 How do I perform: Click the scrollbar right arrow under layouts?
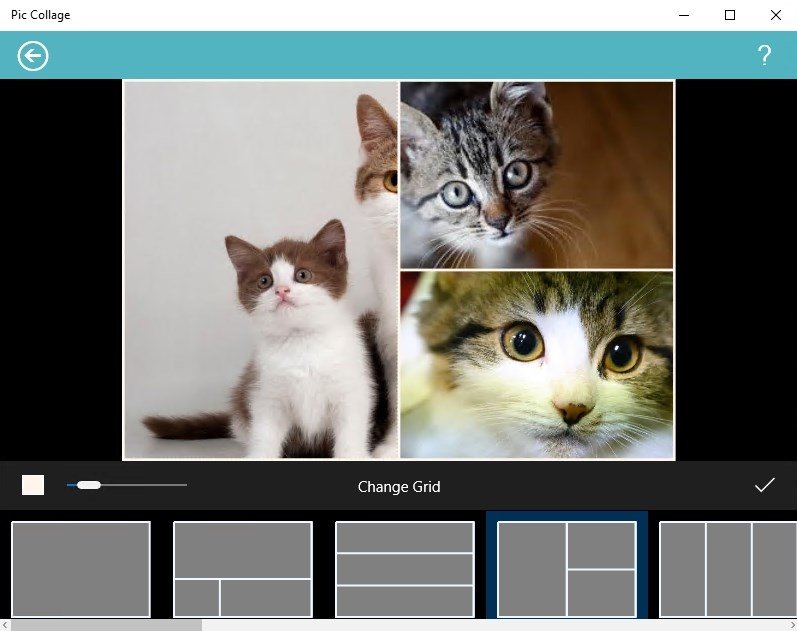point(792,625)
